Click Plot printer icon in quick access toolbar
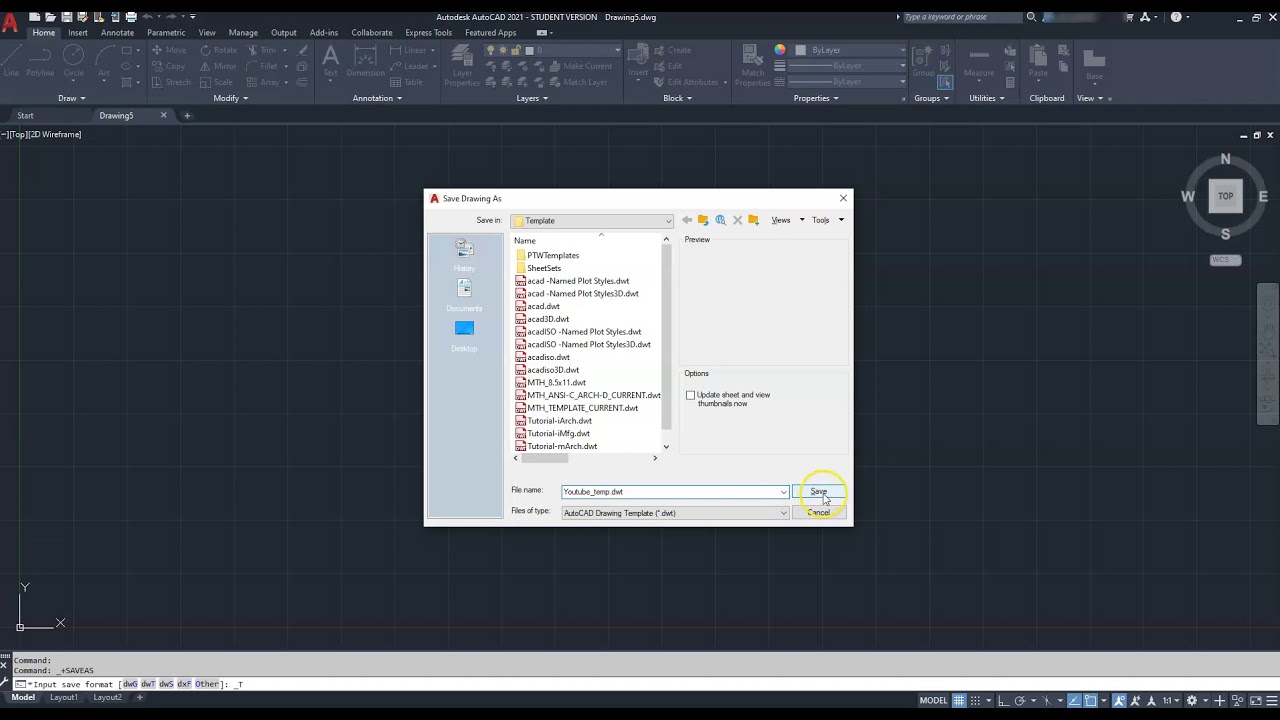 pyautogui.click(x=131, y=17)
